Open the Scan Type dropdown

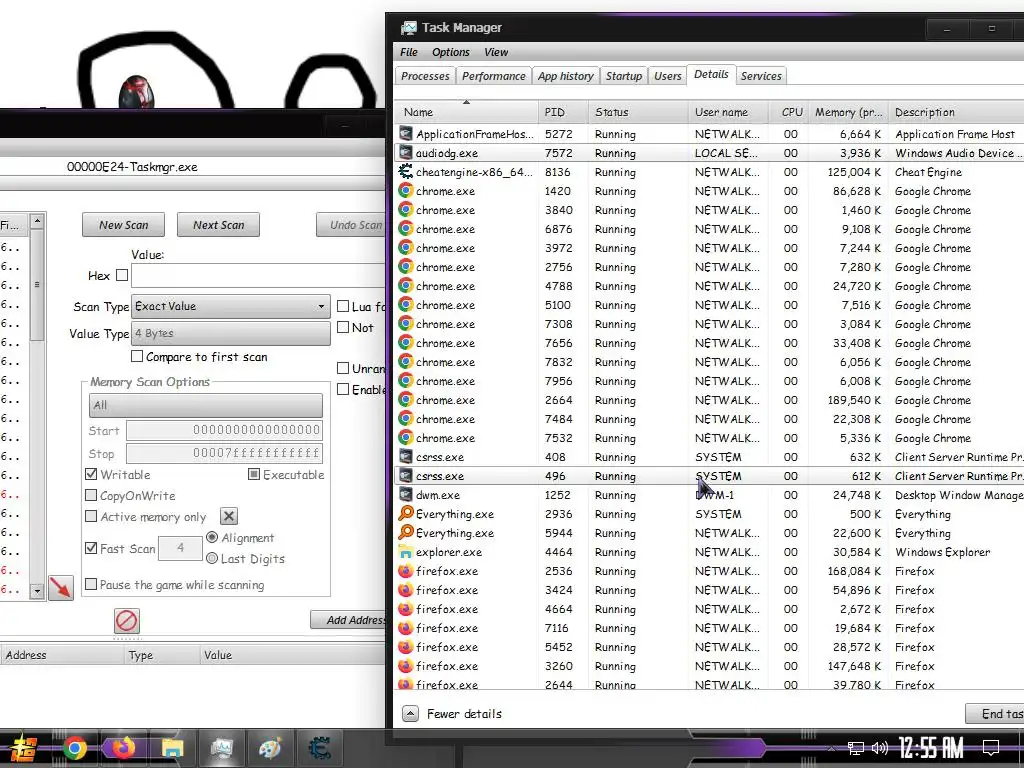point(231,306)
